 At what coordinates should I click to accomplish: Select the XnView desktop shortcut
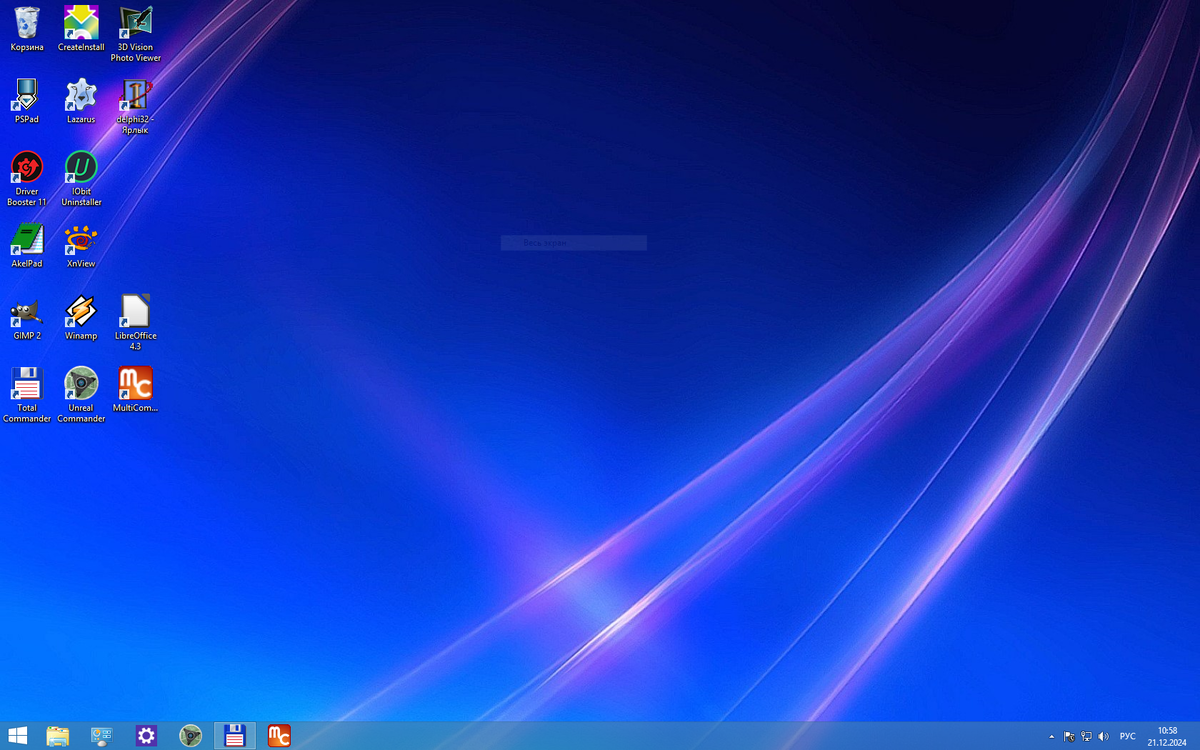pos(81,245)
